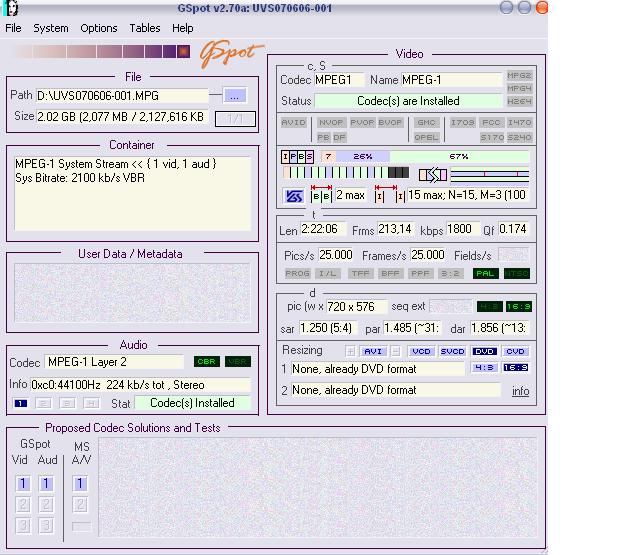Viewport: 640px width, 555px height.
Task: Toggle the PAL indicator
Action: coord(486,273)
